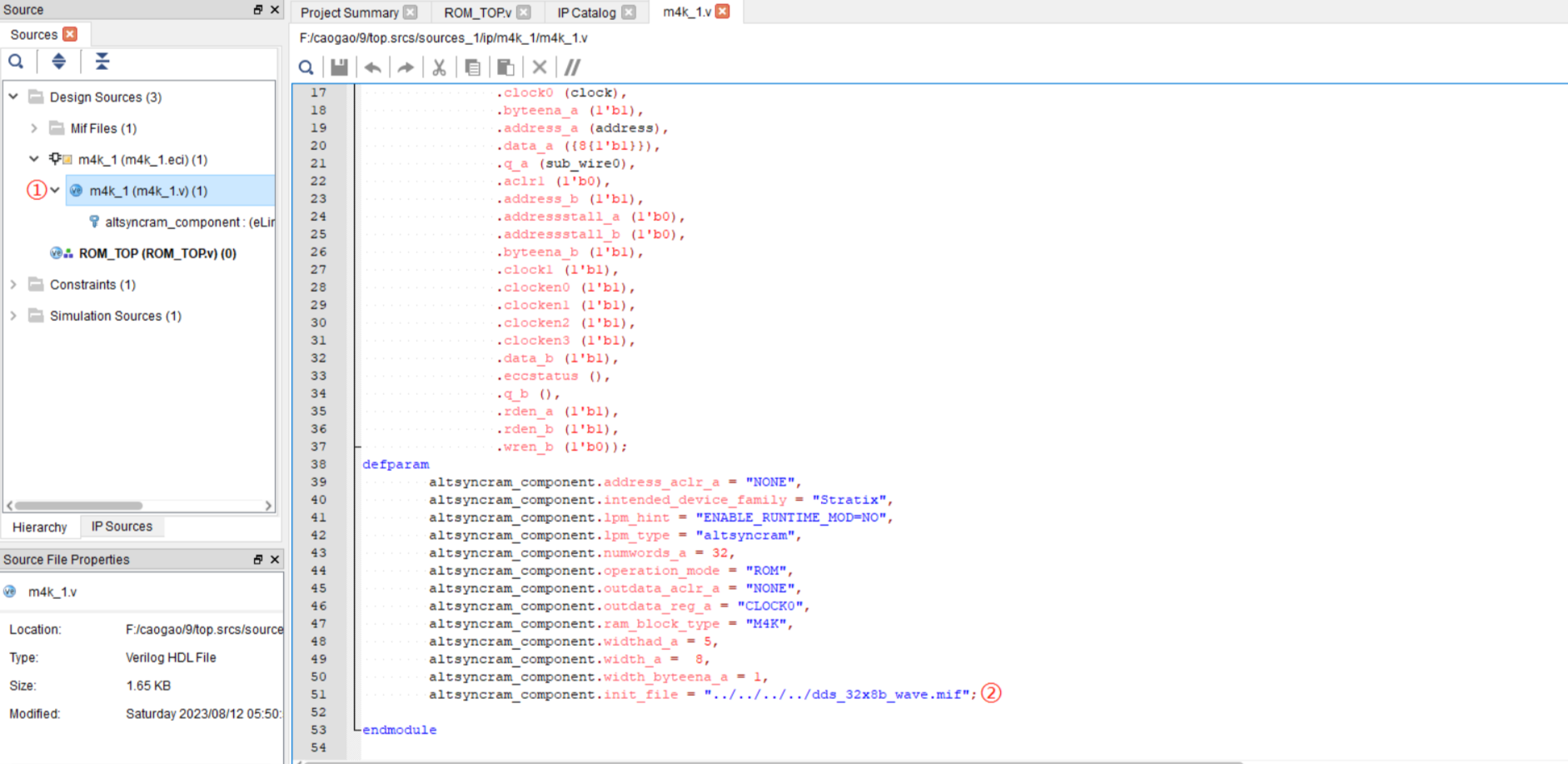Cut selection with the scissors icon
The height and width of the screenshot is (764, 1568).
pos(439,67)
